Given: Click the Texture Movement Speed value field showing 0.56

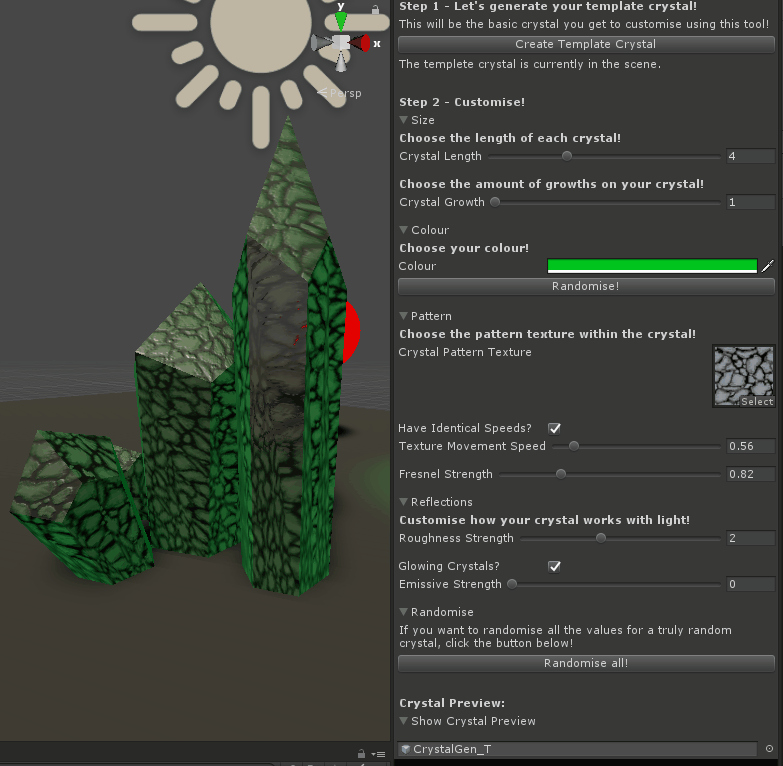Looking at the screenshot, I should [x=750, y=446].
